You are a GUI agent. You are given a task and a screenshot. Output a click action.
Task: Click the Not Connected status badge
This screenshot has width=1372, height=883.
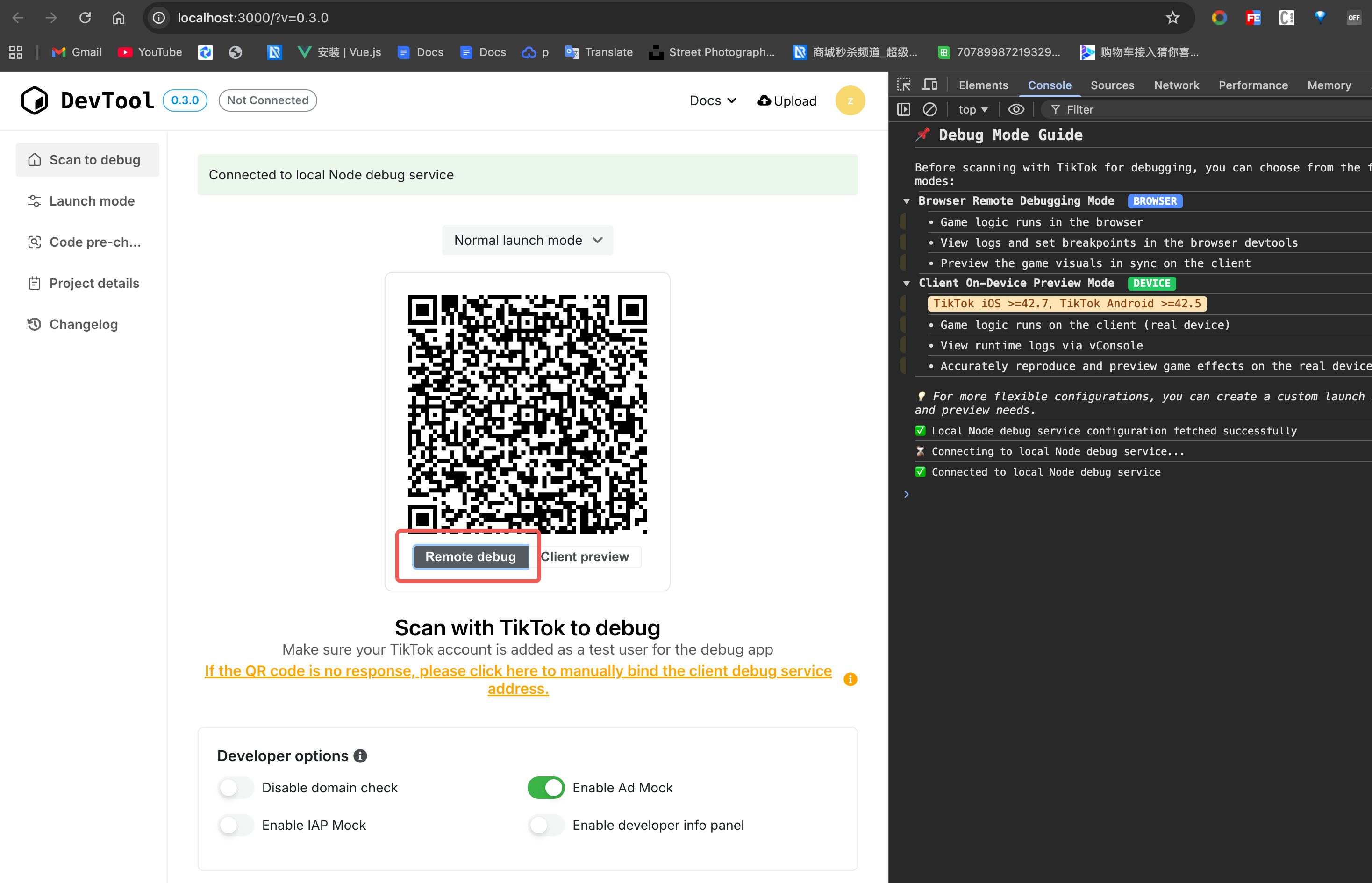(268, 100)
